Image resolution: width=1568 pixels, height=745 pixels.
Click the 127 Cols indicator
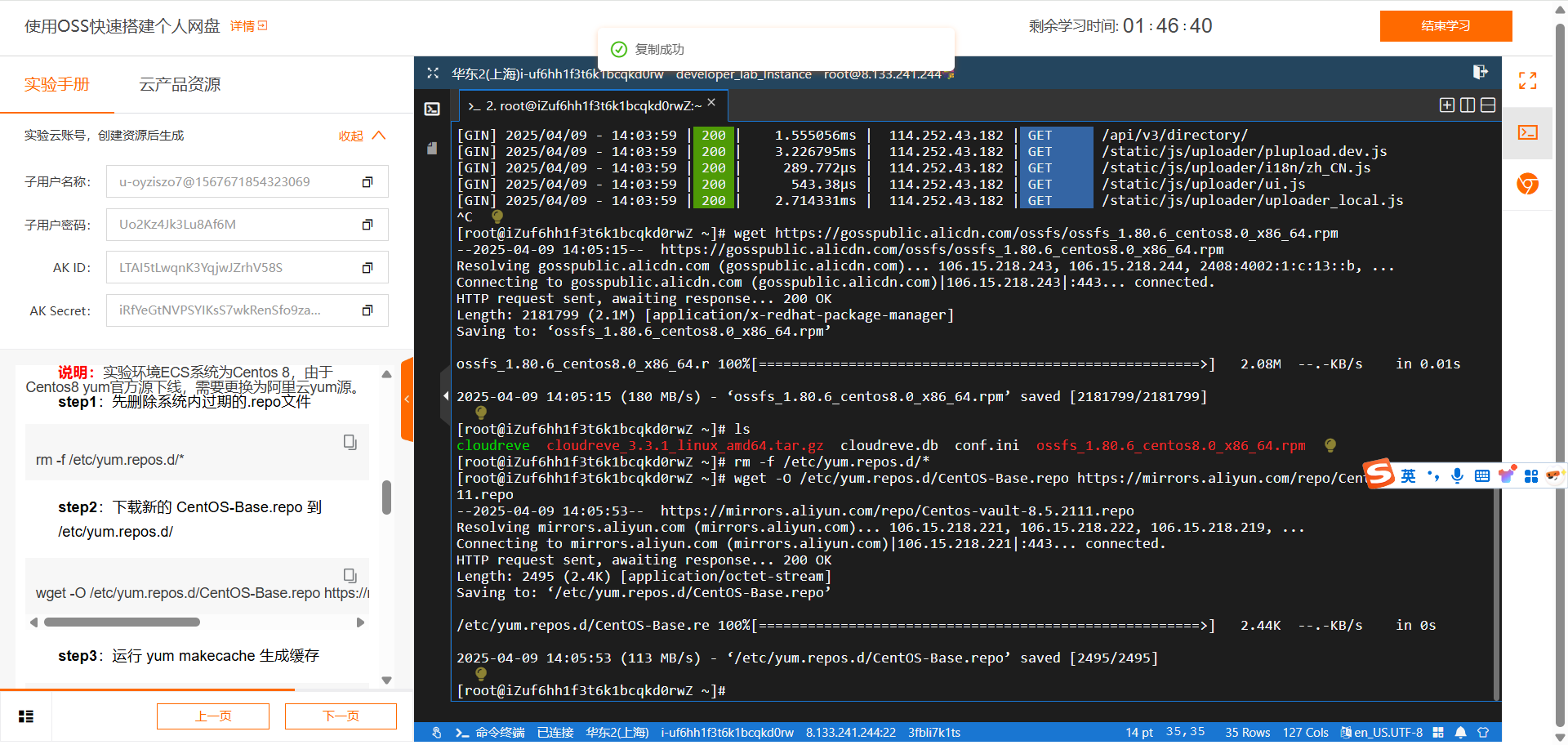pyautogui.click(x=1305, y=733)
